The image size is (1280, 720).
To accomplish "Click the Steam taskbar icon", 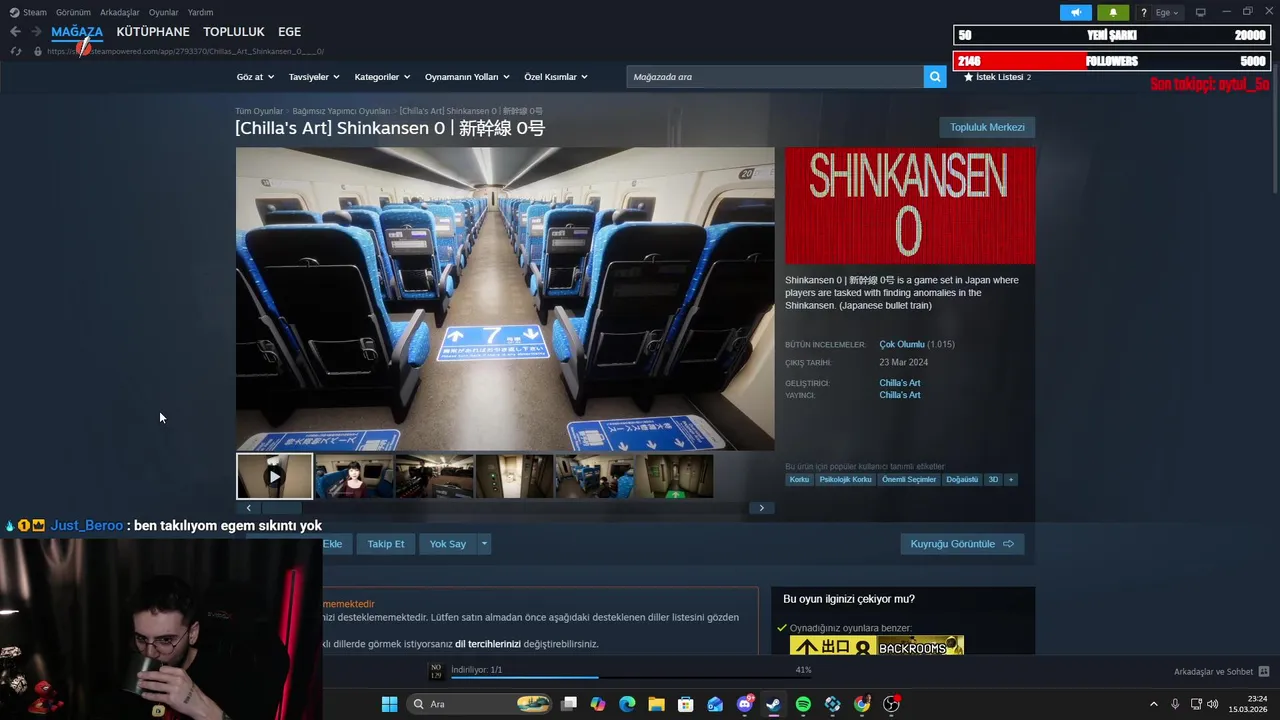I will (773, 704).
